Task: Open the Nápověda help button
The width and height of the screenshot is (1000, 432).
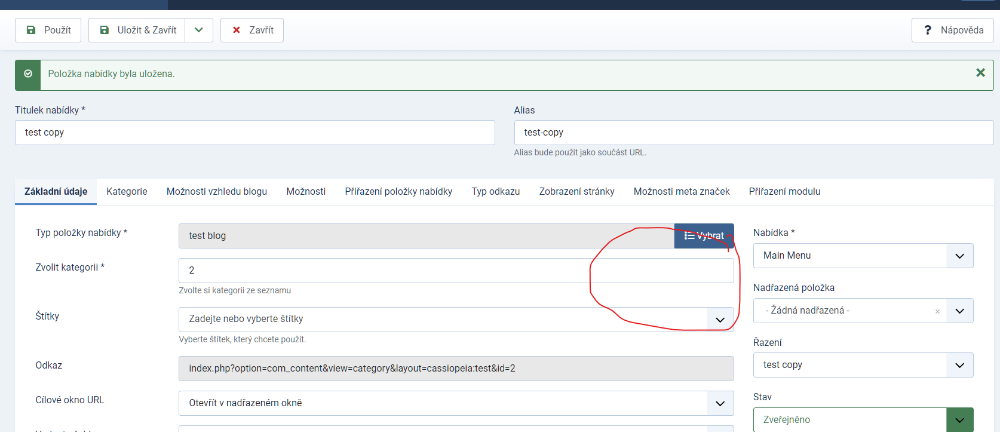Action: [951, 30]
